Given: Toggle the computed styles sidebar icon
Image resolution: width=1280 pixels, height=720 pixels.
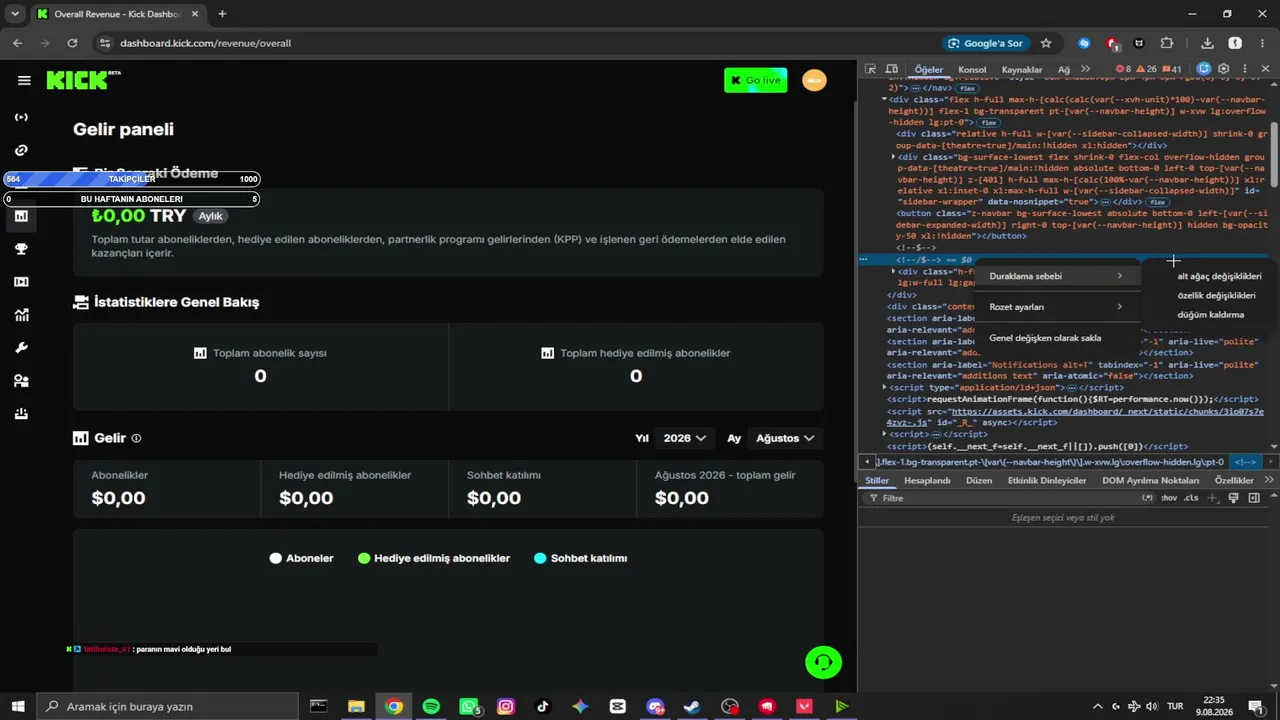Looking at the screenshot, I should point(1254,498).
